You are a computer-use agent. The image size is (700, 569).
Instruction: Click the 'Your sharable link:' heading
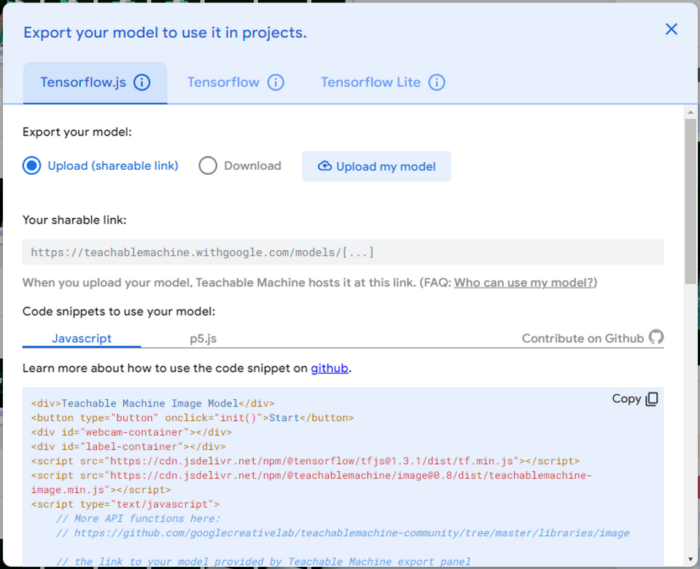click(75, 220)
